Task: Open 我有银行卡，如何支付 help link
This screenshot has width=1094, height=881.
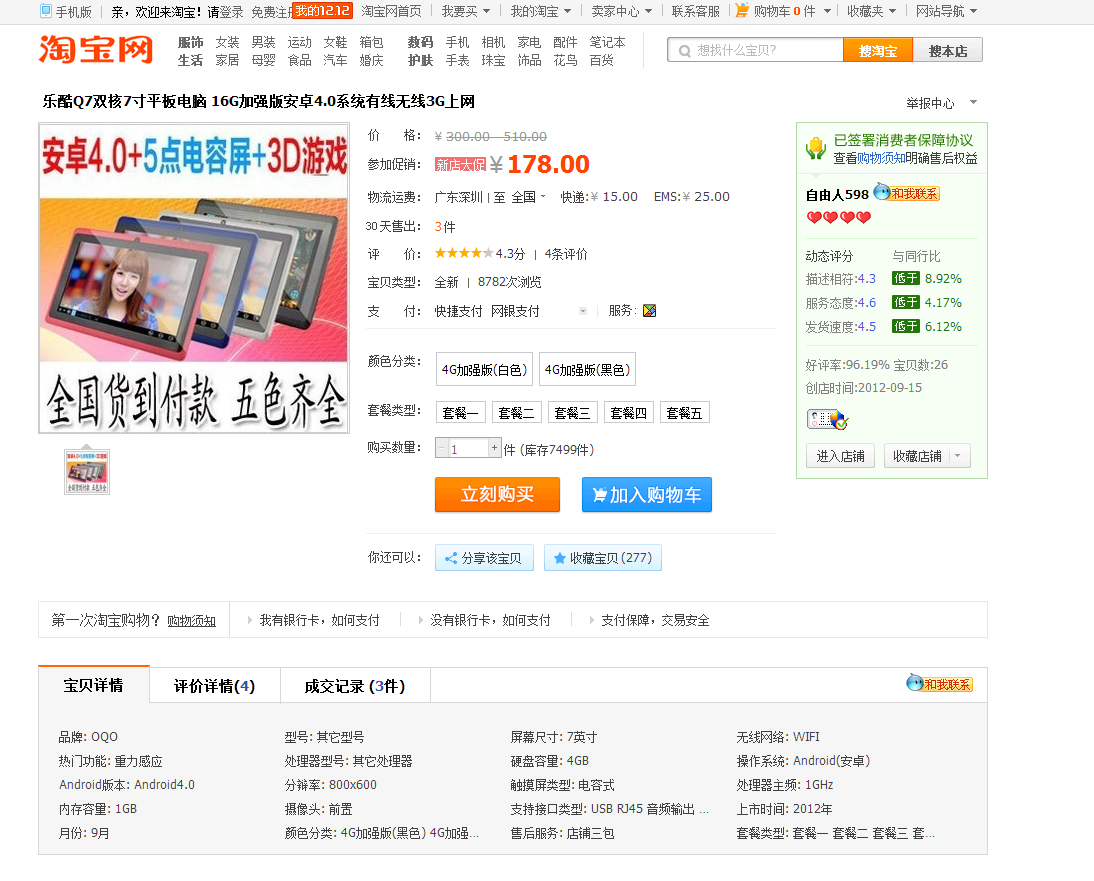Action: (319, 619)
